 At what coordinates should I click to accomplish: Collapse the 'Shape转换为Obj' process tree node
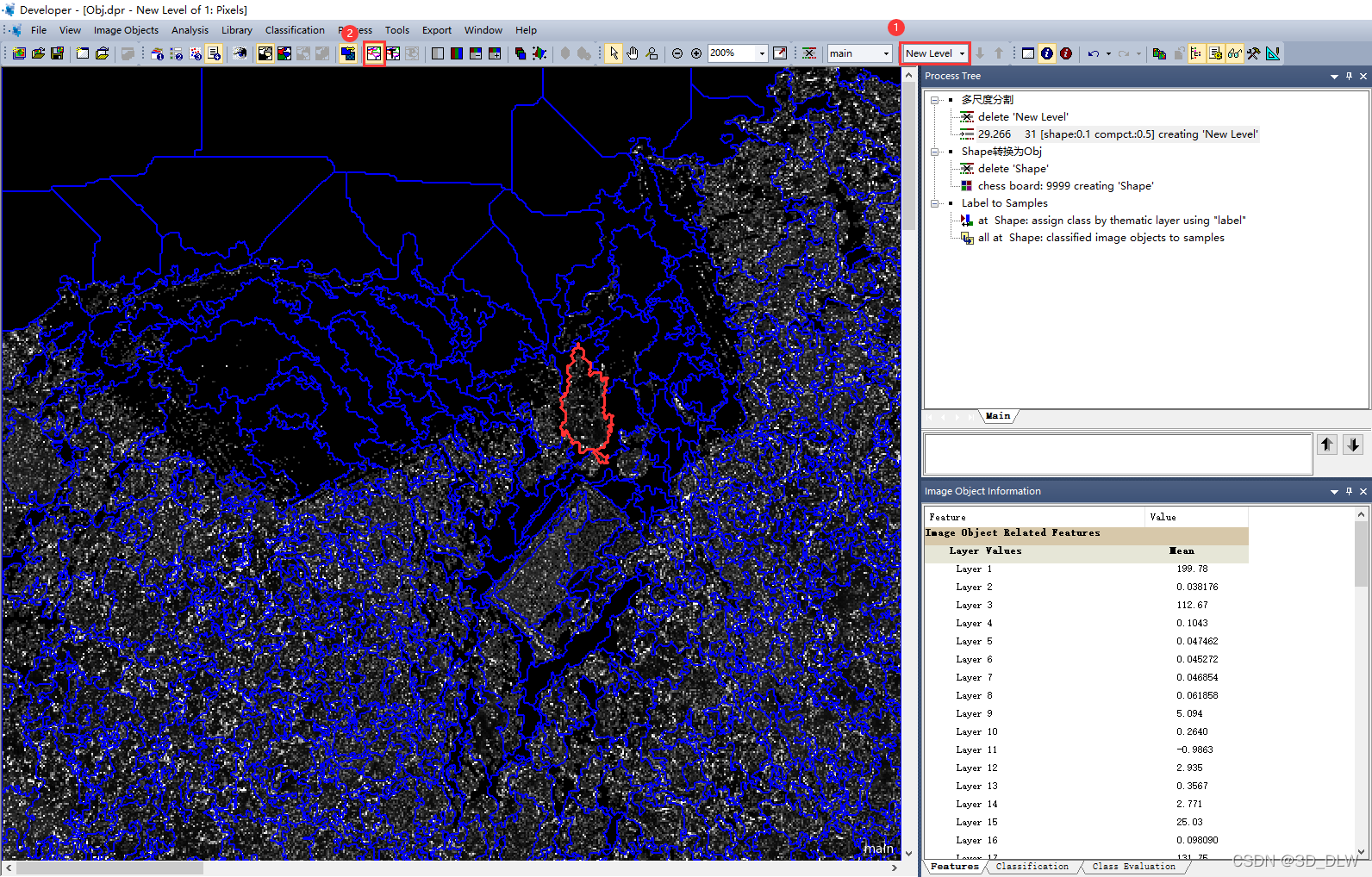[x=934, y=152]
